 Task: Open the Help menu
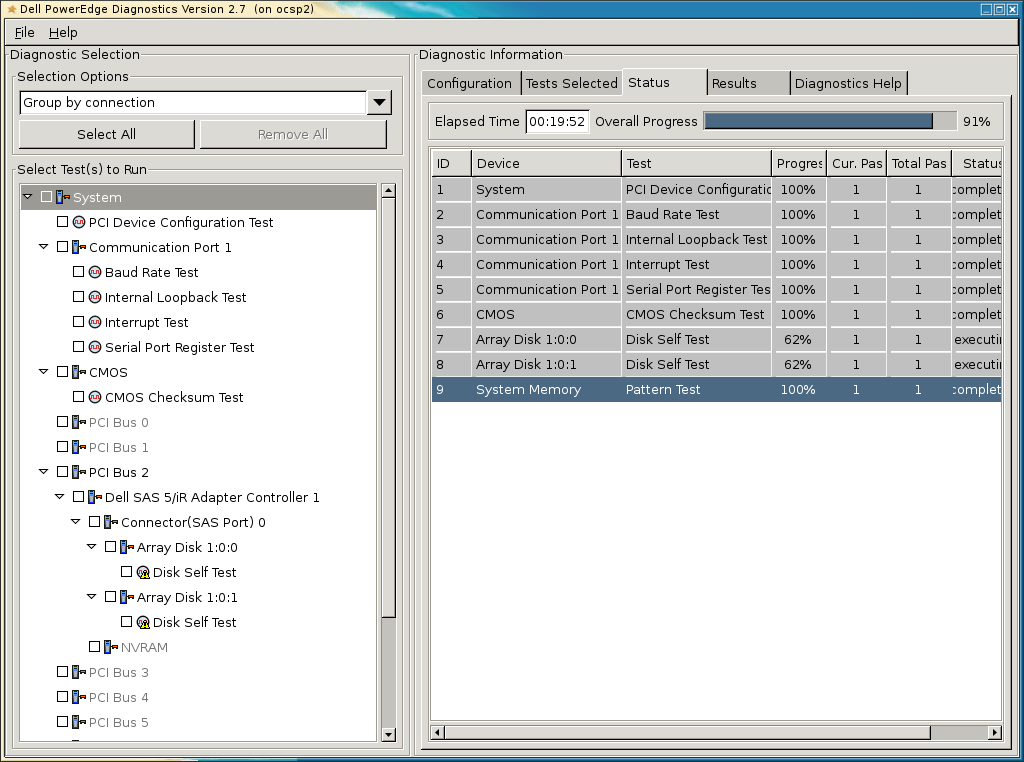coord(63,33)
